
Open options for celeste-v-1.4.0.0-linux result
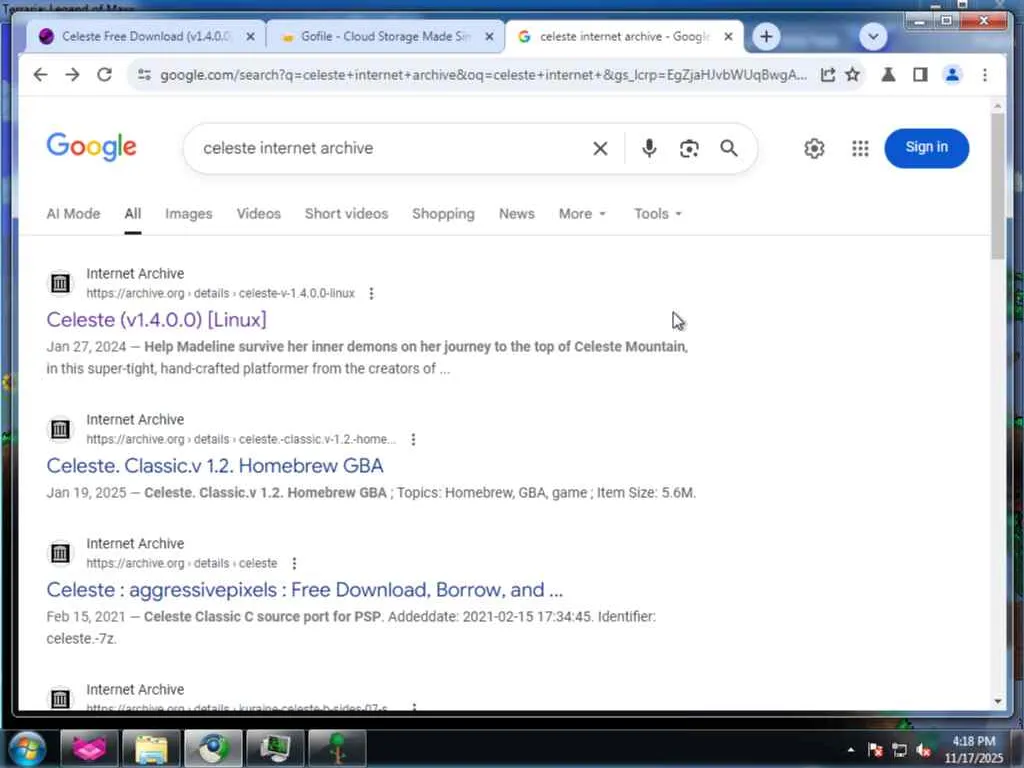pyautogui.click(x=371, y=294)
